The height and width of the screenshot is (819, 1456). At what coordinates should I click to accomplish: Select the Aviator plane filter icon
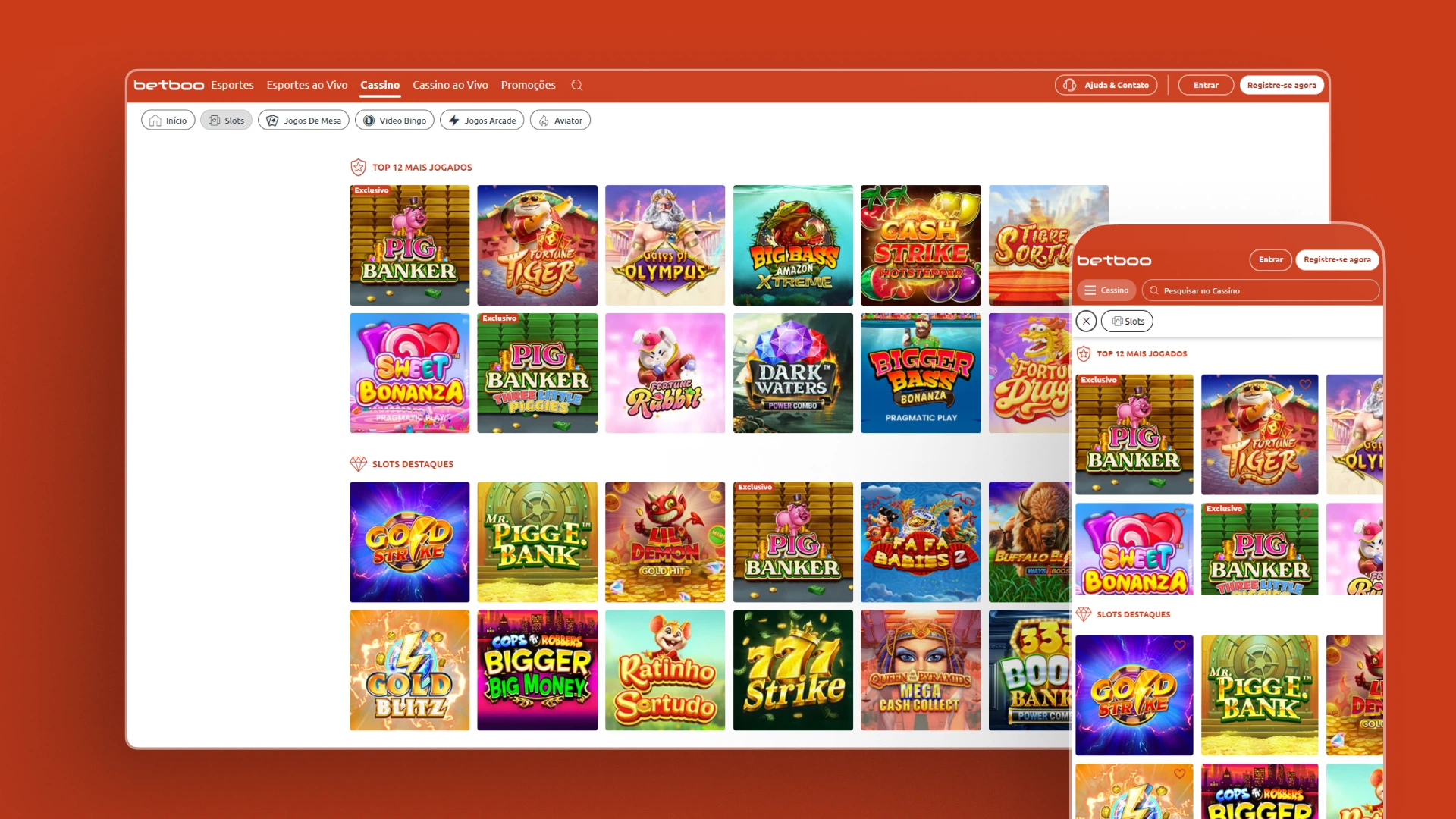pos(543,120)
